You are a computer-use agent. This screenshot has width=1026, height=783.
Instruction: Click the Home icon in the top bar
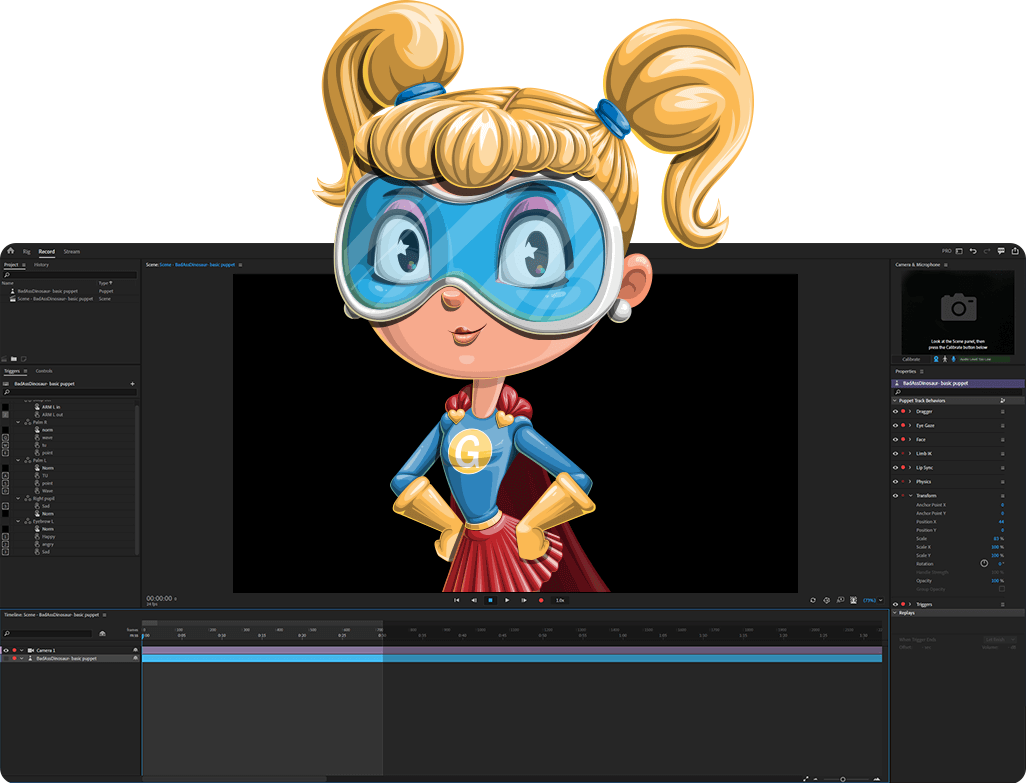tap(10, 251)
